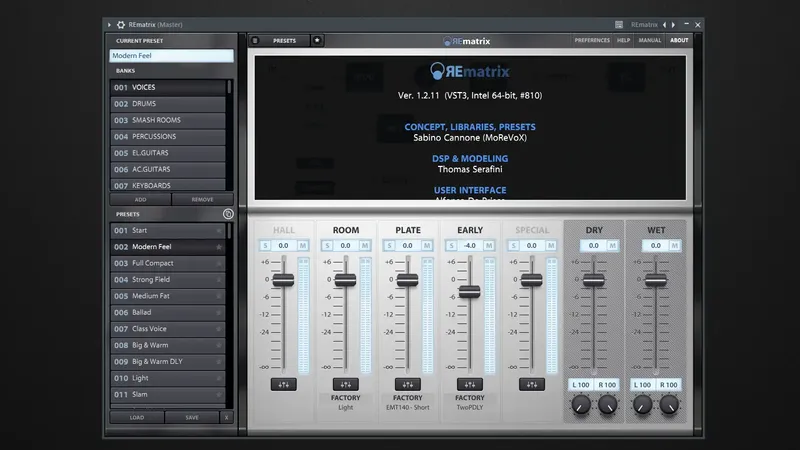
Task: Open ROOM impulse selector FACTORY Light
Action: (x=345, y=403)
